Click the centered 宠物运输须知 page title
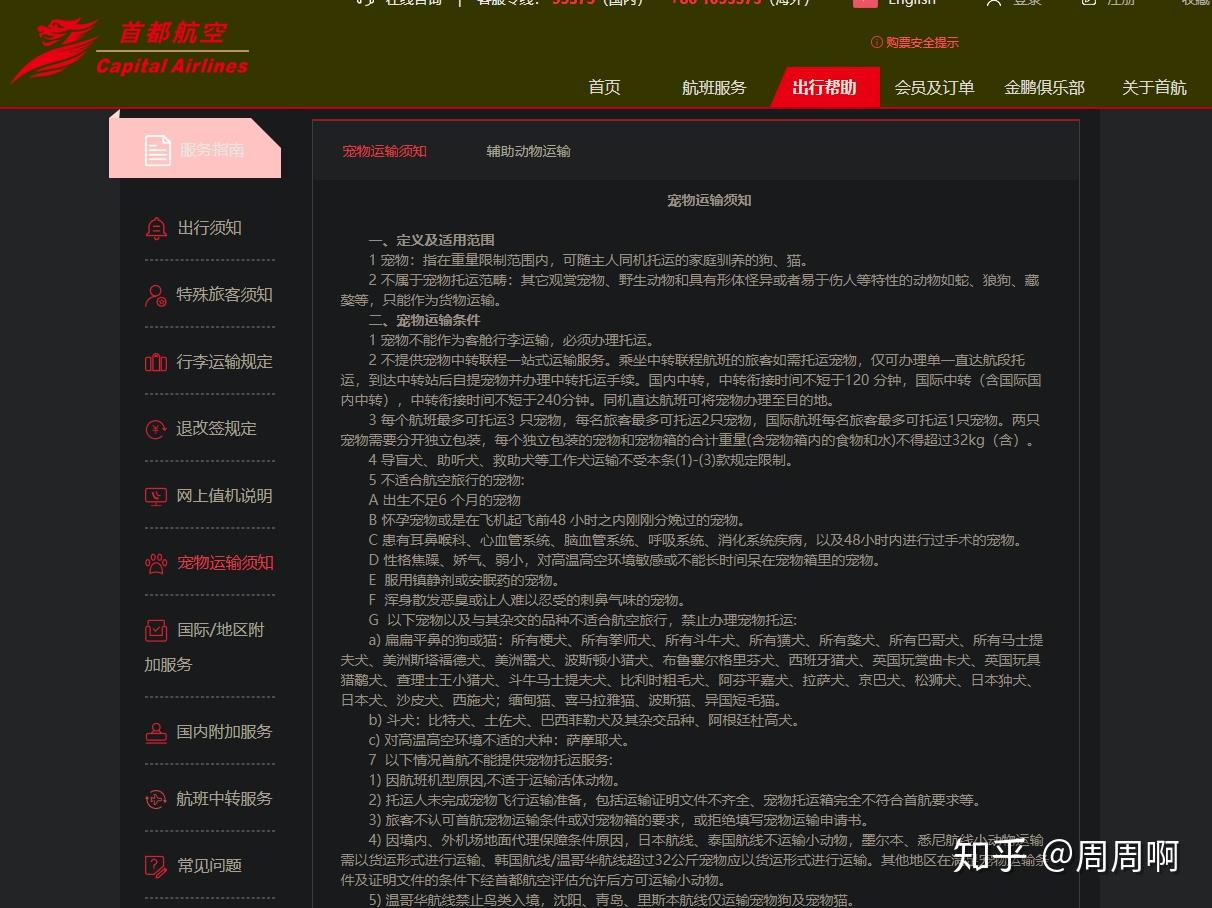Screen dimensions: 1212x908 click(x=709, y=200)
